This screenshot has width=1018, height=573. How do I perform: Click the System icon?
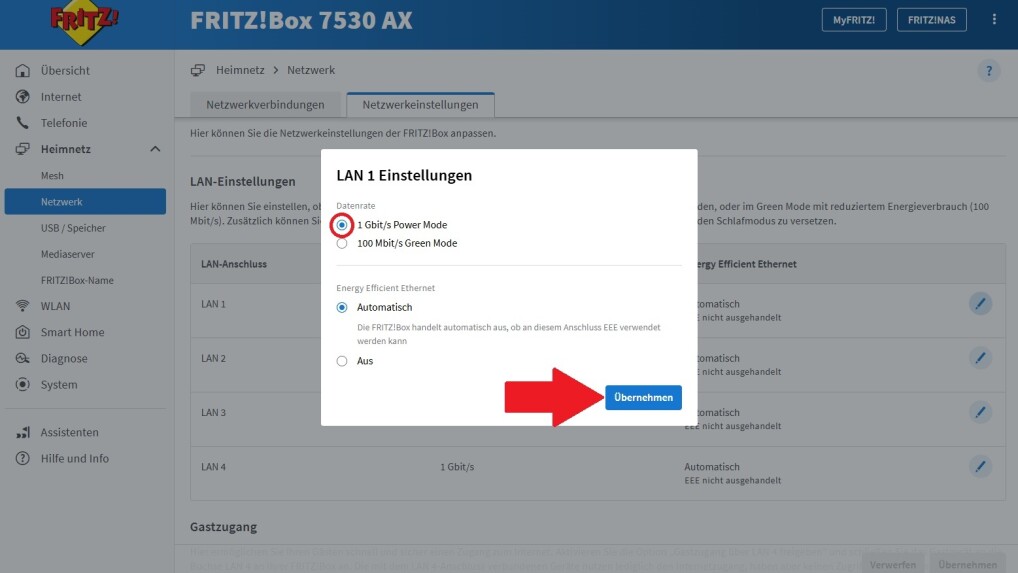23,384
